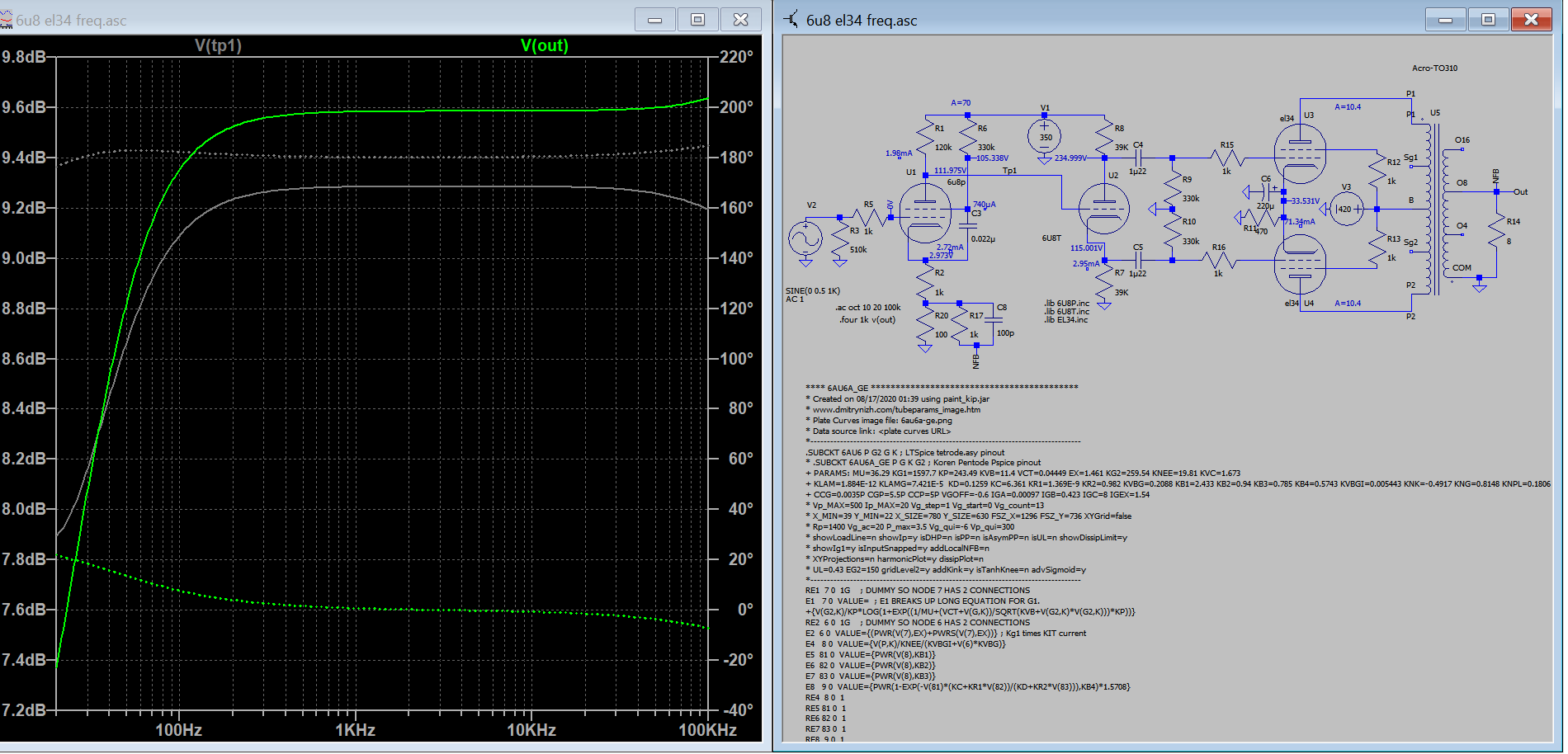Image resolution: width=1568 pixels, height=754 pixels.
Task: Select capacitor C4 1µ22
Action: pyautogui.click(x=1137, y=158)
